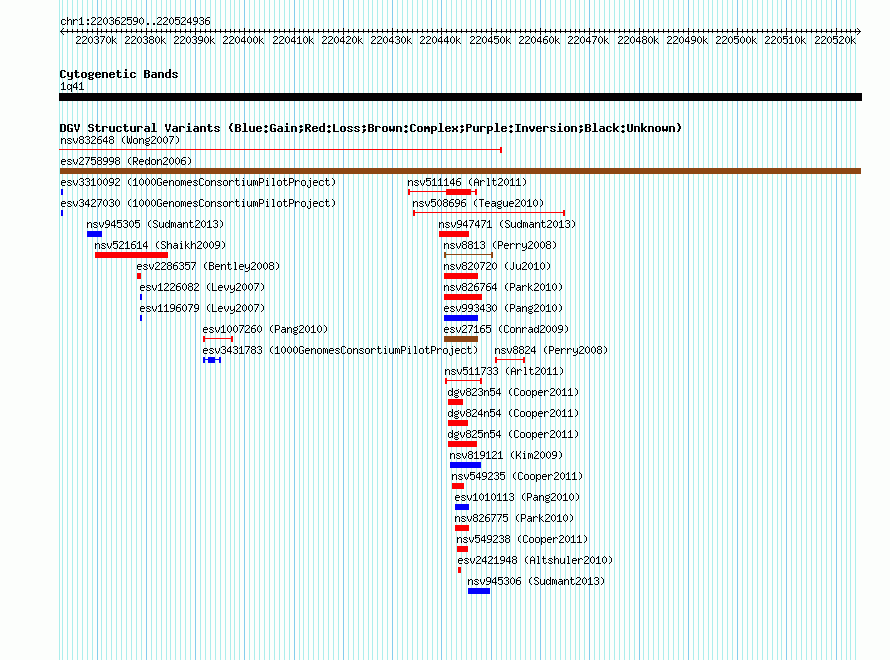This screenshot has height=660, width=890.
Task: Select esv27165 (Conrad2009) label
Action: point(506,329)
